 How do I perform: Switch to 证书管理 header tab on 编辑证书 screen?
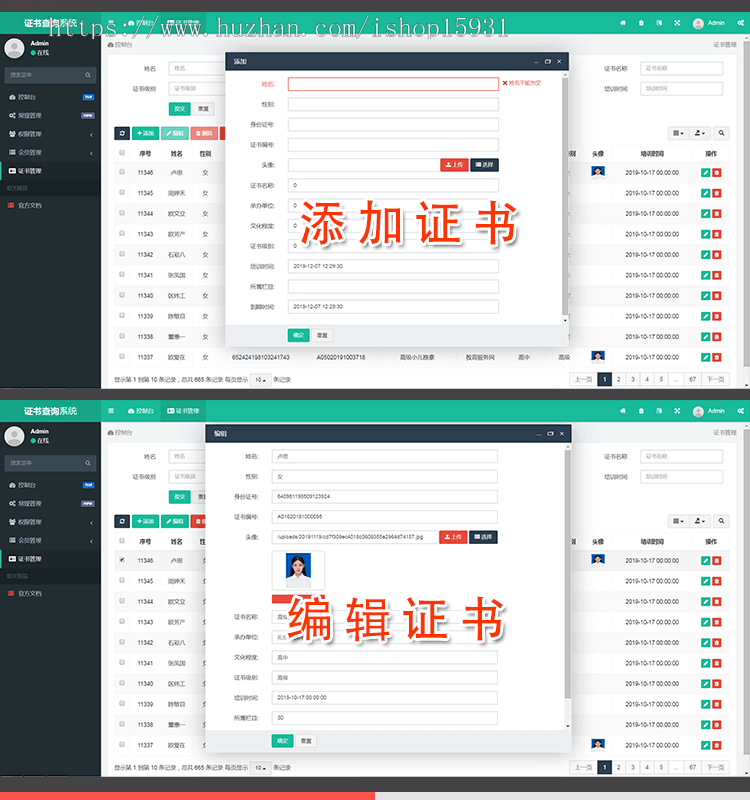click(x=184, y=411)
